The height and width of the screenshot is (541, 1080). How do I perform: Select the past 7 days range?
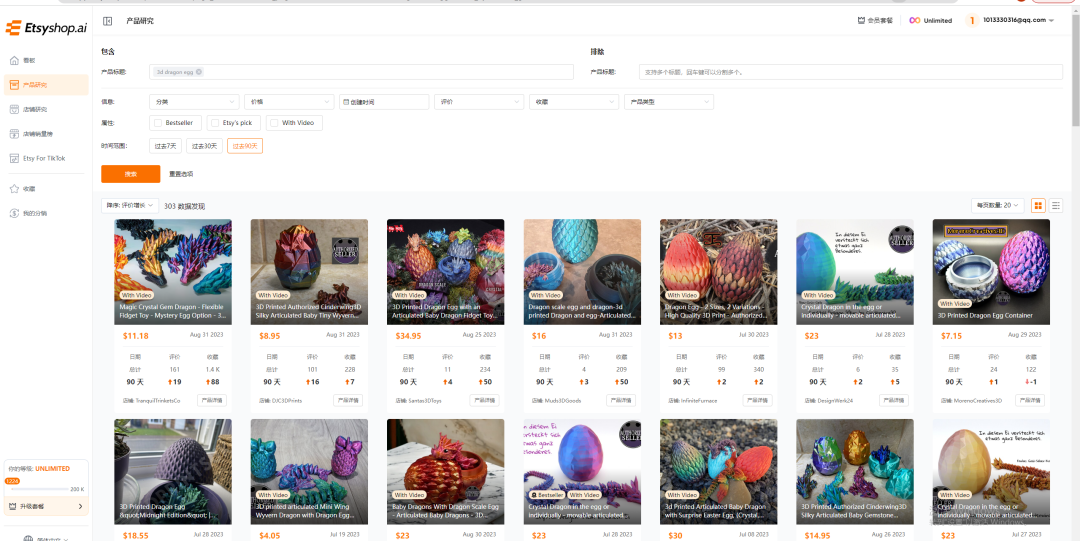165,146
